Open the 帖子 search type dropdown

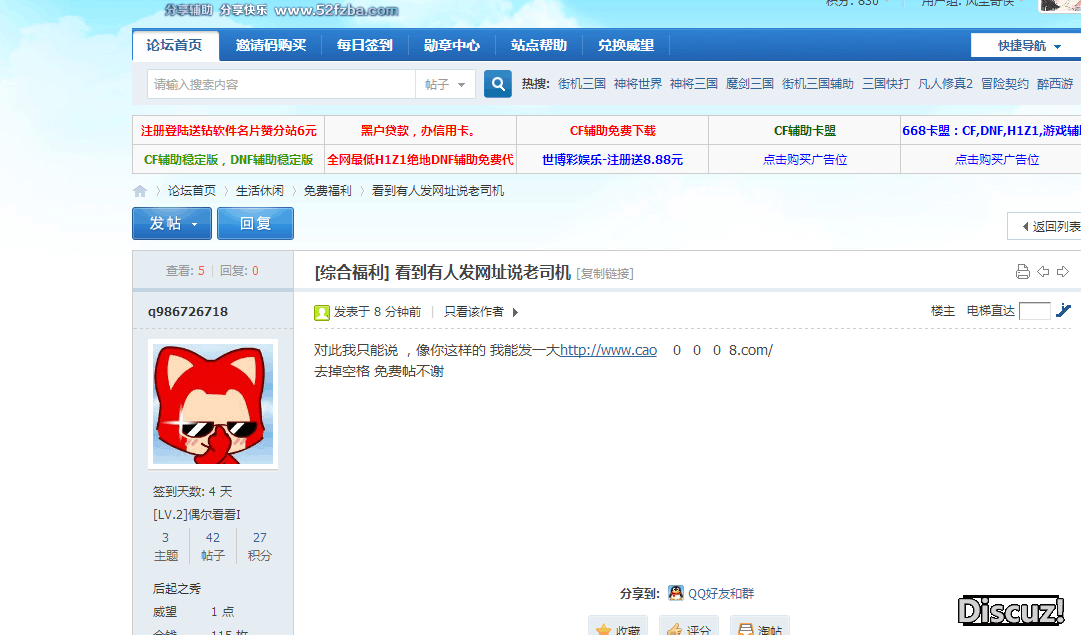click(445, 84)
